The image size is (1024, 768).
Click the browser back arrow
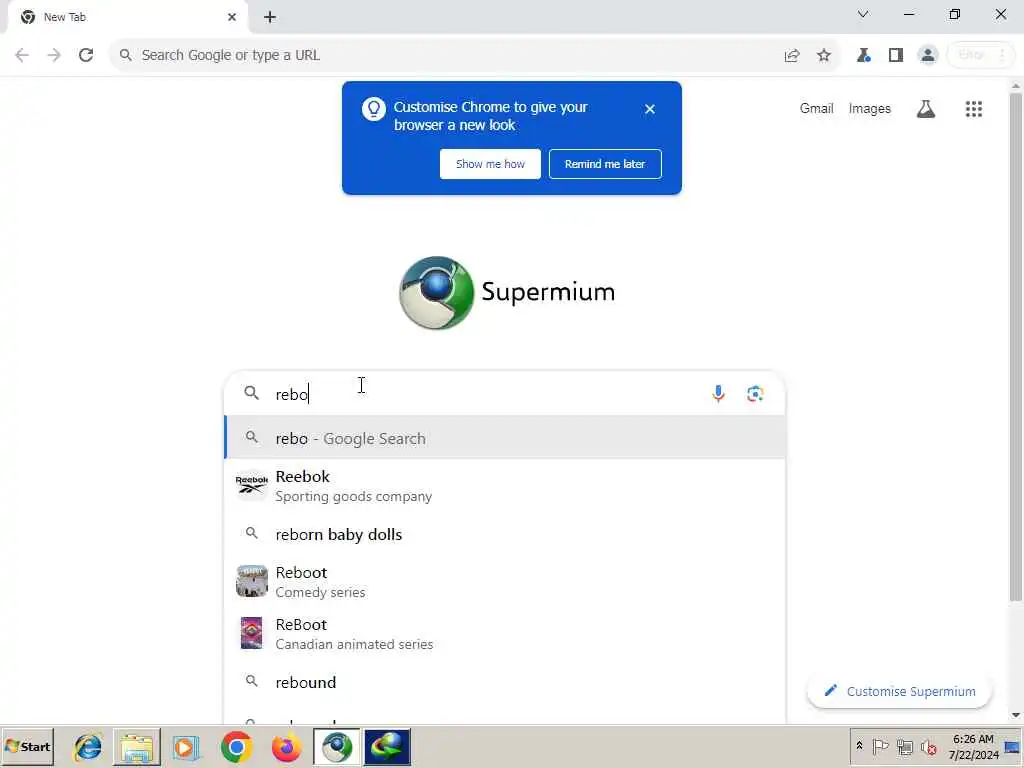click(22, 55)
